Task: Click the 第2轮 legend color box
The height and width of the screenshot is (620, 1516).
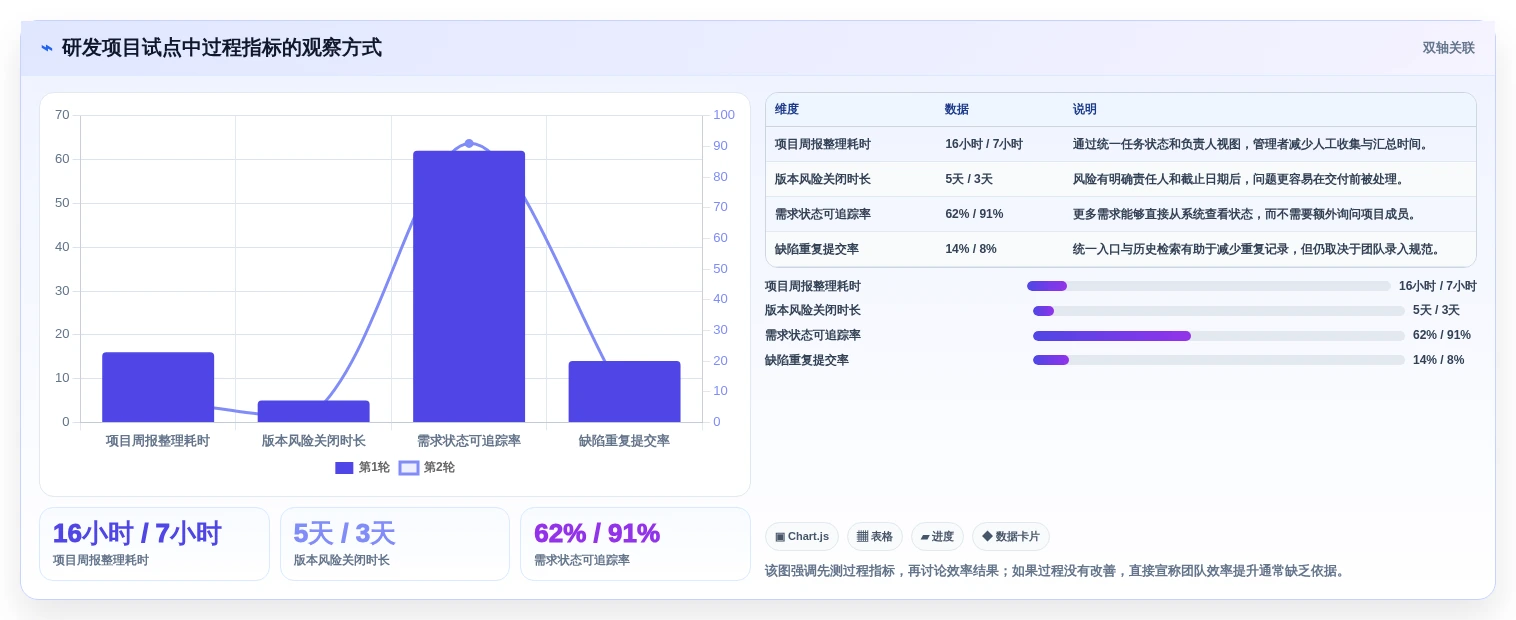Action: coord(408,467)
